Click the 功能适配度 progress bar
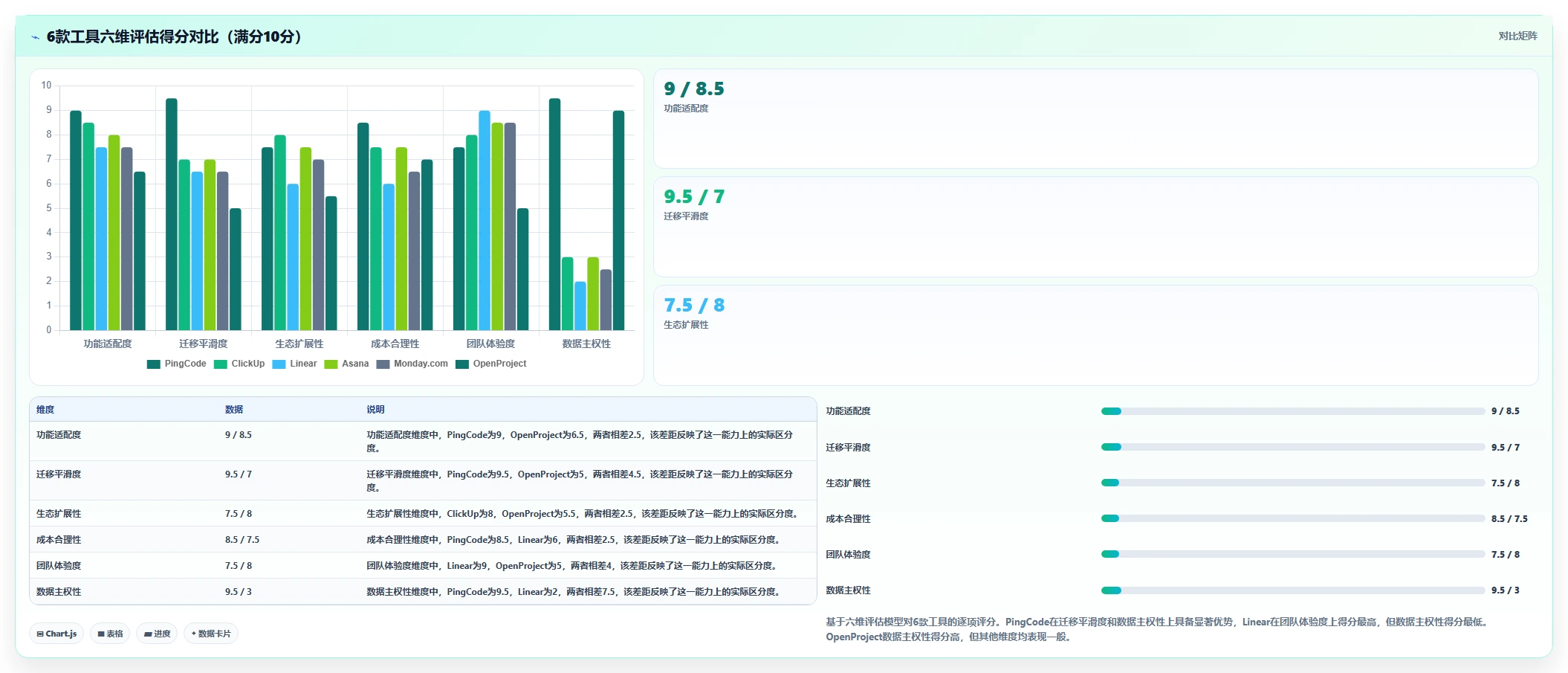This screenshot has height=673, width=1568. 1293,411
